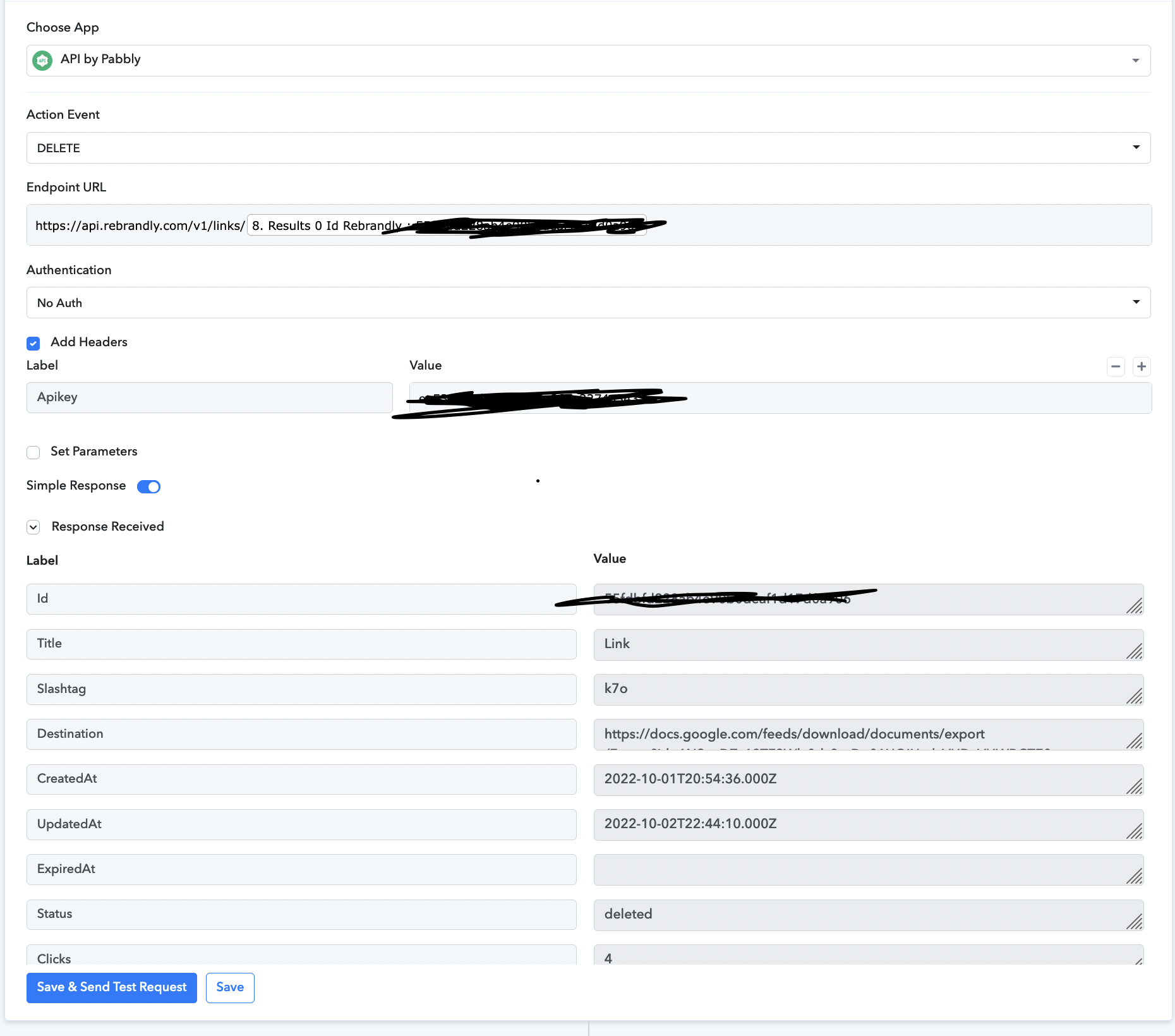Click the Response Received heading text
Screen dimensions: 1175x1036
(108, 527)
